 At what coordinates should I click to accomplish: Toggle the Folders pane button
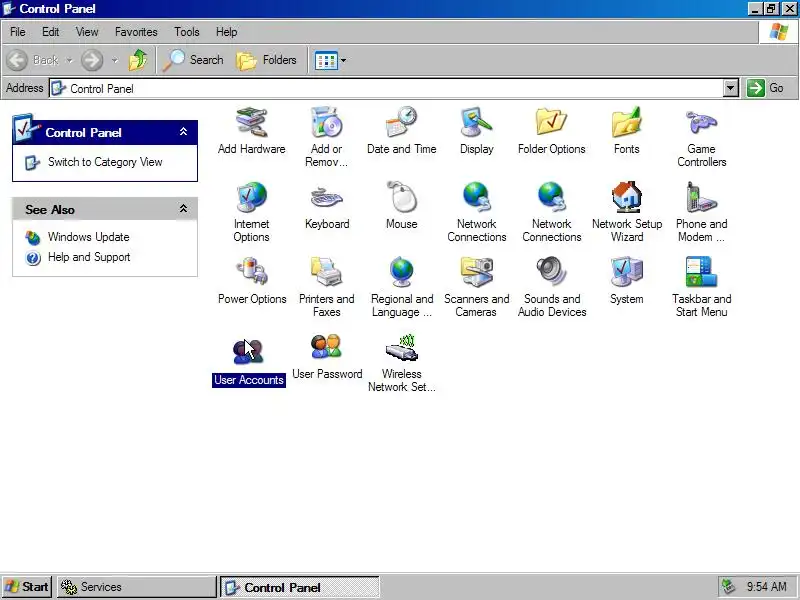(x=266, y=60)
